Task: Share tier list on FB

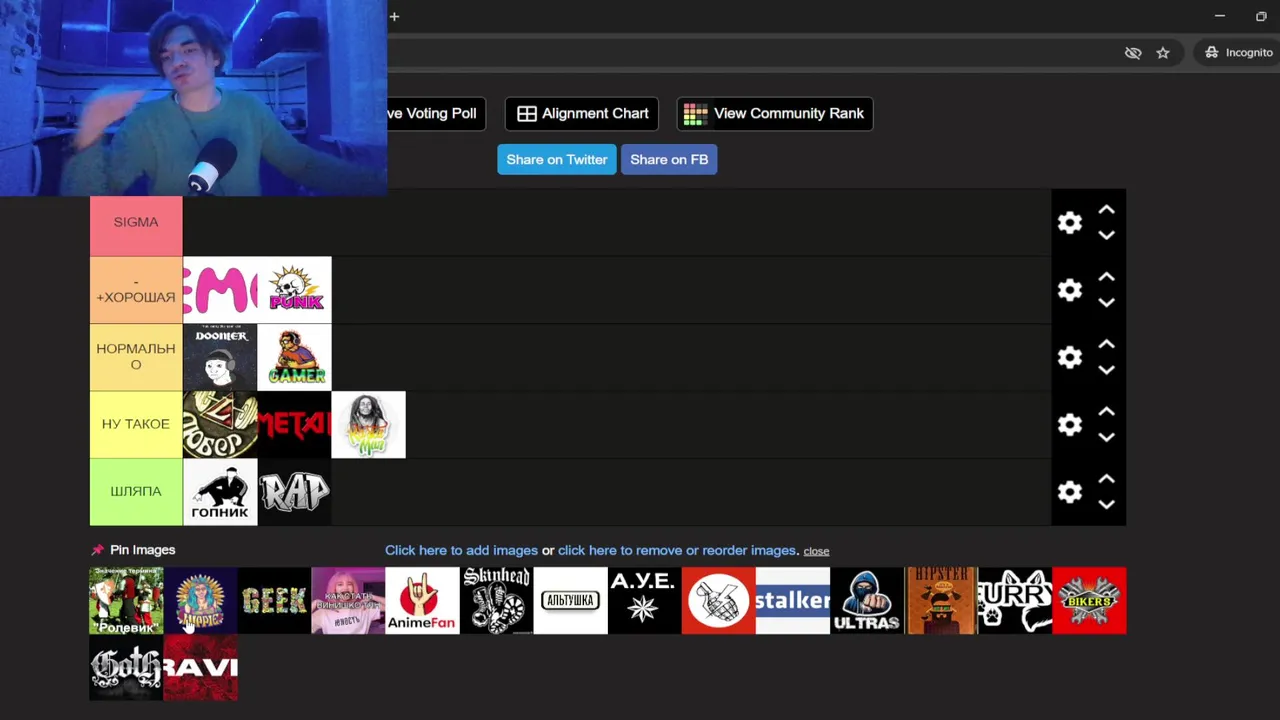Action: pos(669,159)
